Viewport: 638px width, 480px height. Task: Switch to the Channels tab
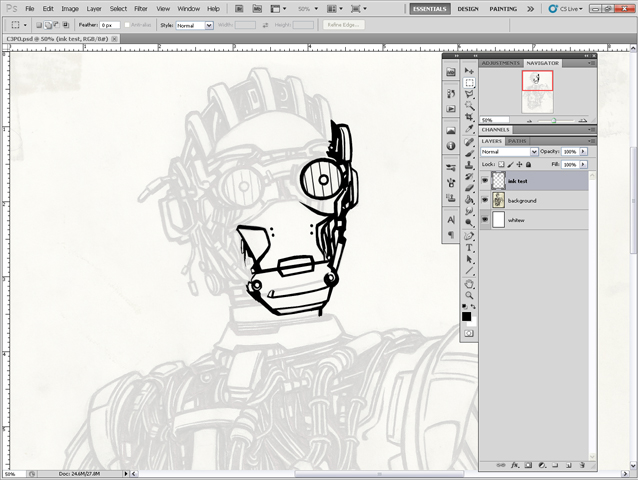point(495,129)
